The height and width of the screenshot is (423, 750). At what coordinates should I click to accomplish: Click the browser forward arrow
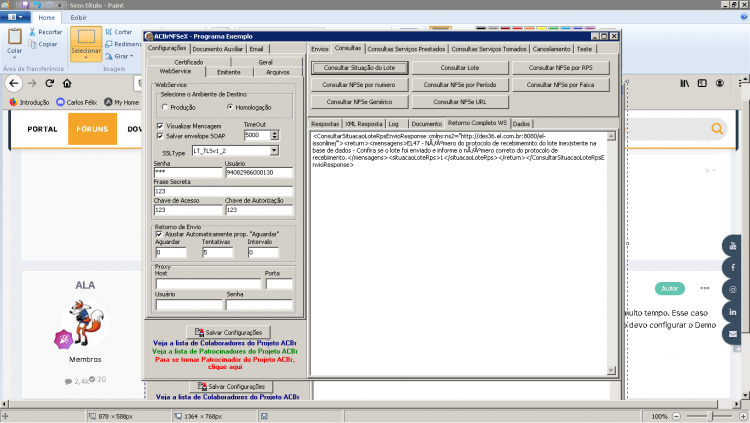(x=32, y=83)
